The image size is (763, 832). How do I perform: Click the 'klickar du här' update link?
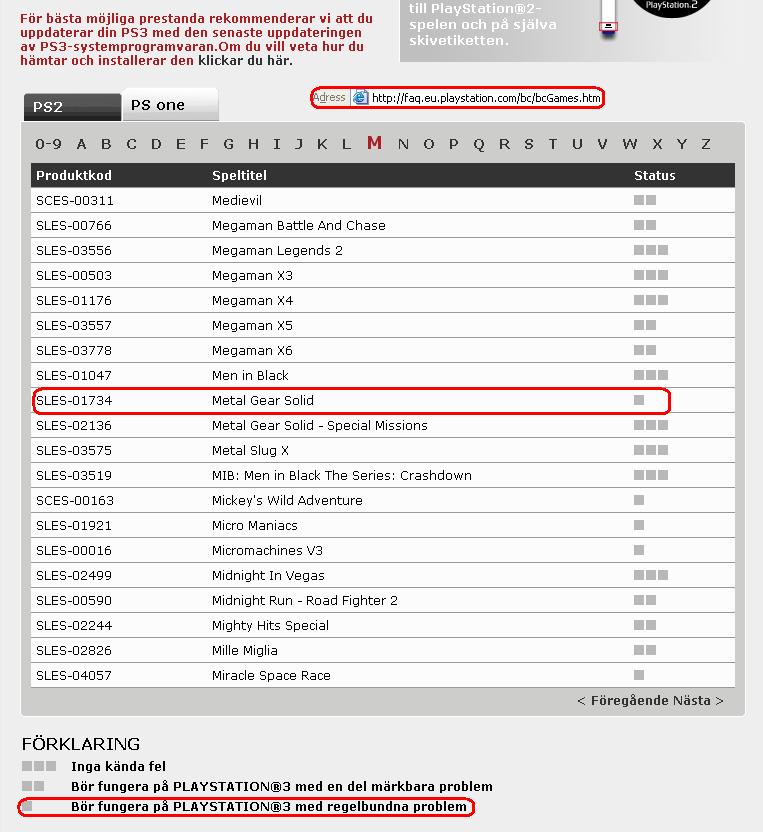coord(245,60)
